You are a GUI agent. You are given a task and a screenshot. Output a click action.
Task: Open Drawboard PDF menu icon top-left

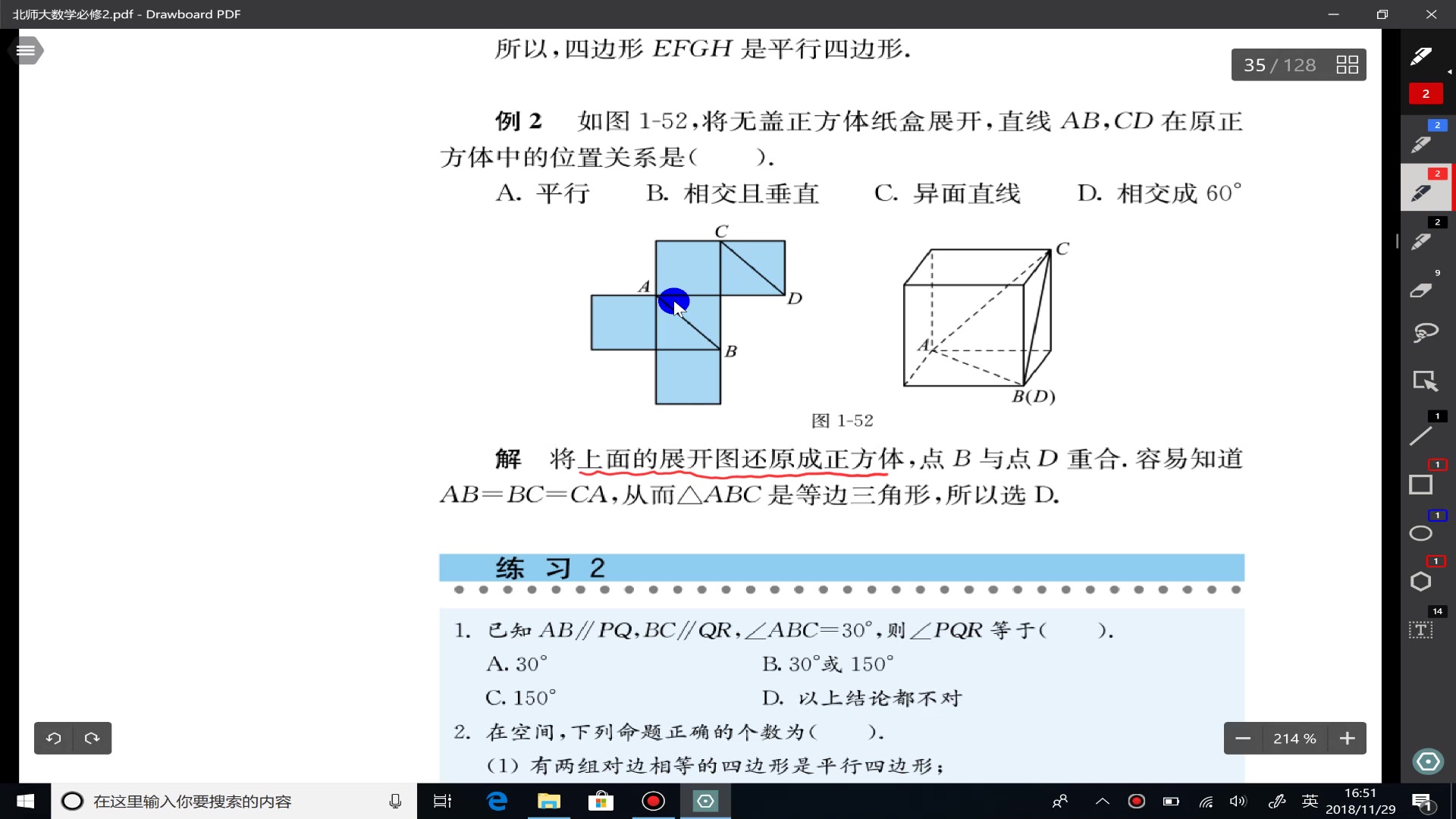25,50
